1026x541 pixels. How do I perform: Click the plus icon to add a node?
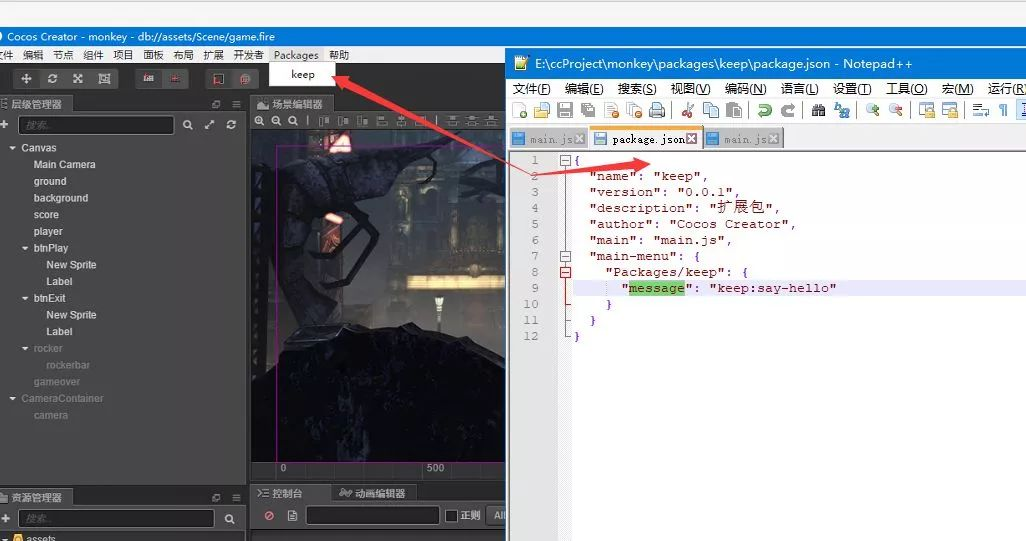[x=4, y=124]
